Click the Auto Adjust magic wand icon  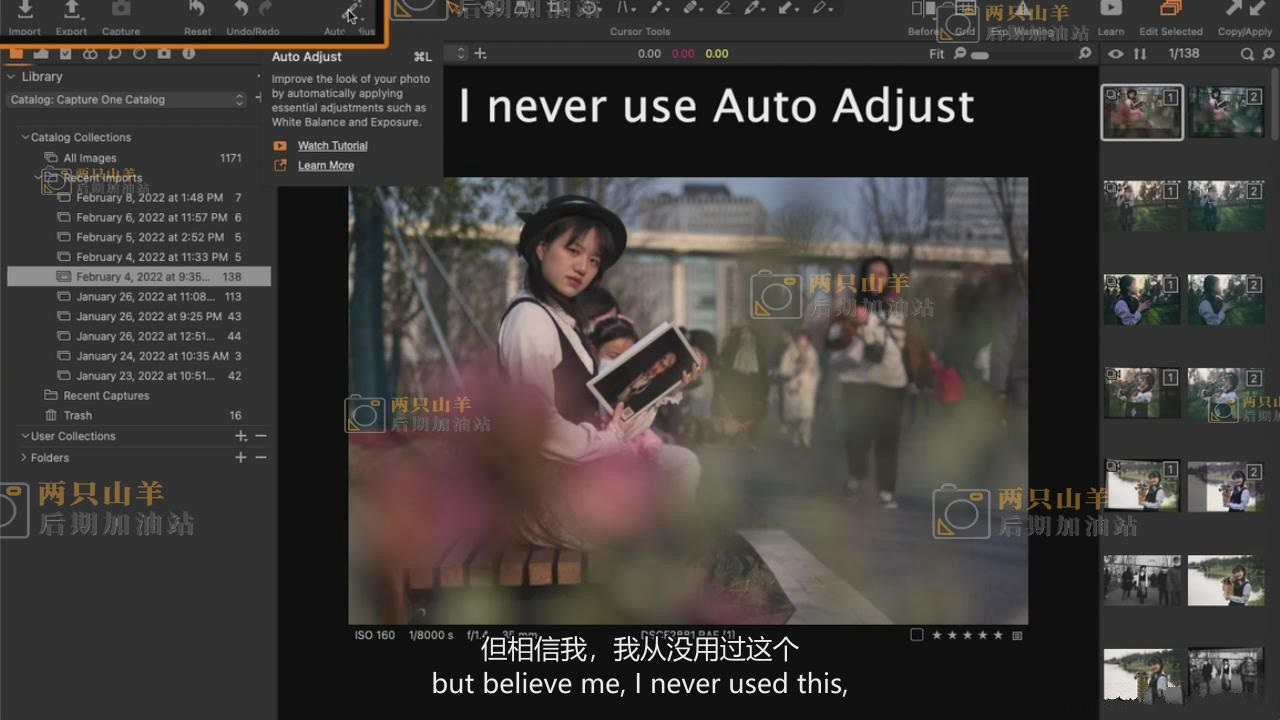coord(351,12)
